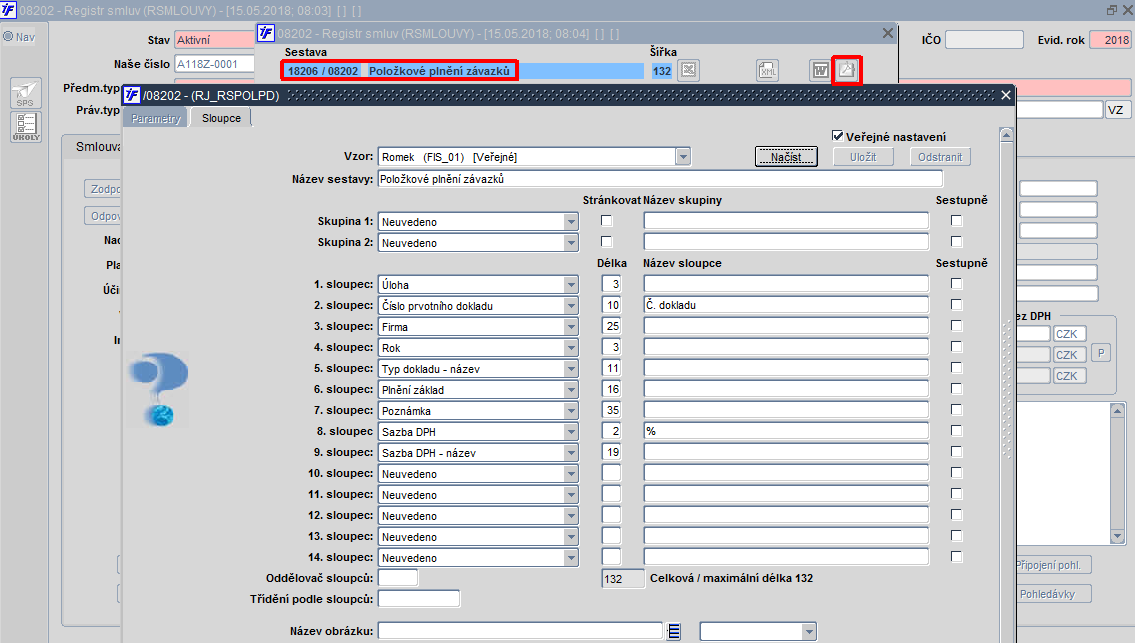Open the 3. sloupec Firma dropdown
This screenshot has height=643, width=1135.
[x=571, y=327]
